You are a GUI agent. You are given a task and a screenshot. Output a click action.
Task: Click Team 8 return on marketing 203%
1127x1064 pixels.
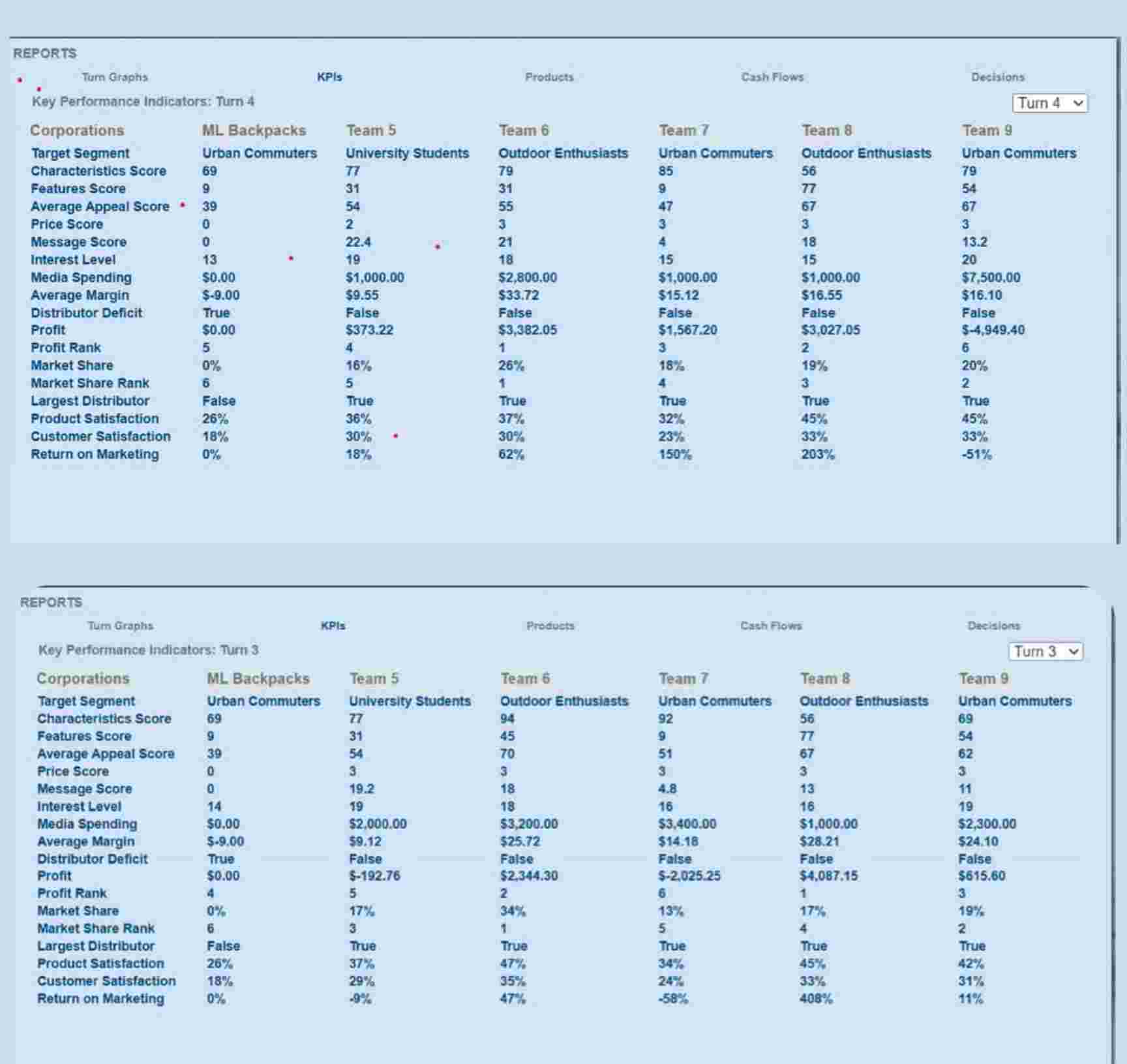tap(817, 454)
